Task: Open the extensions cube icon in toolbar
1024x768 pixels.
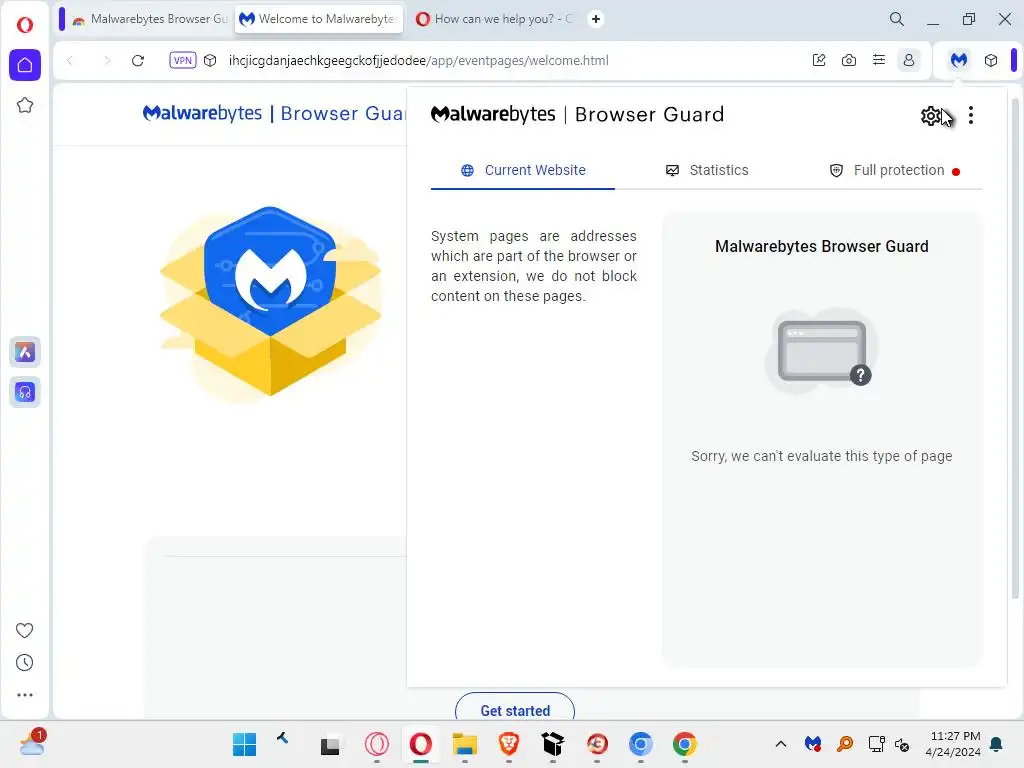Action: (991, 60)
